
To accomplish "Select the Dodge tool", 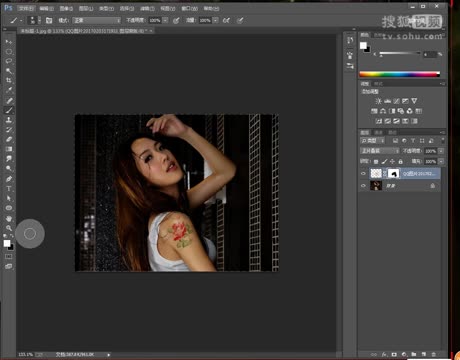I will pos(9,168).
